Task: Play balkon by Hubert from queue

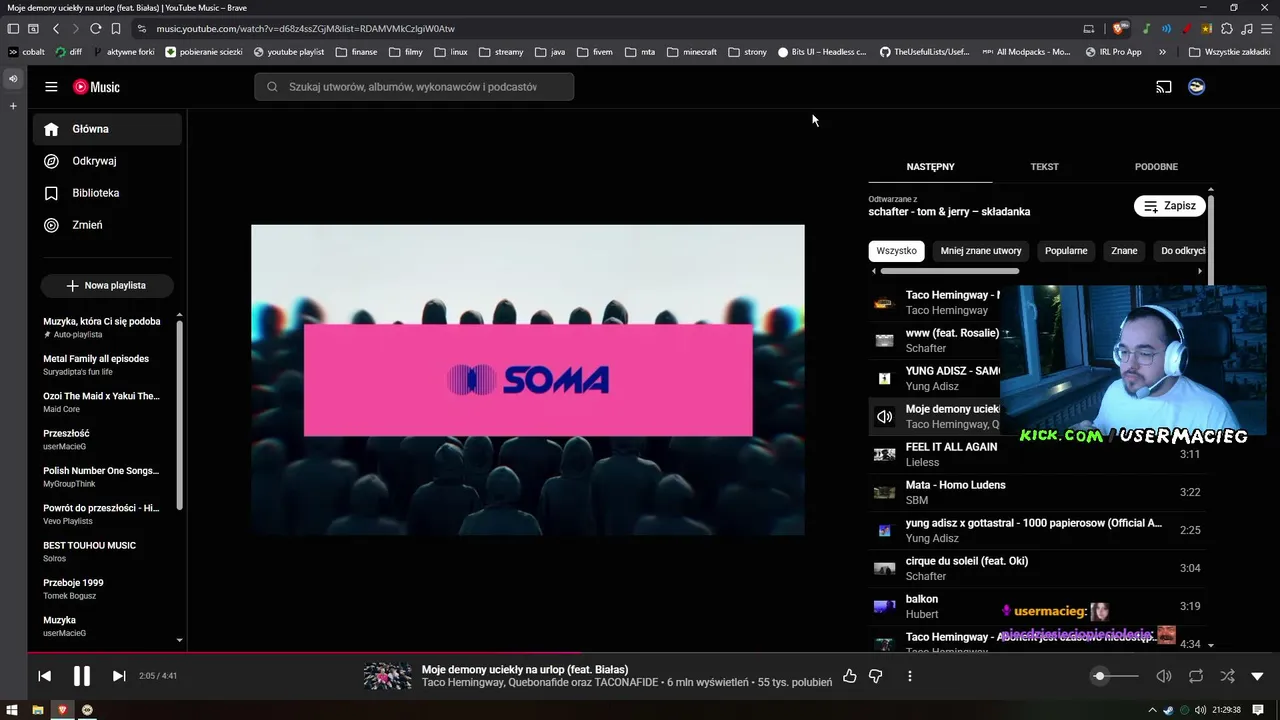Action: click(x=1037, y=606)
